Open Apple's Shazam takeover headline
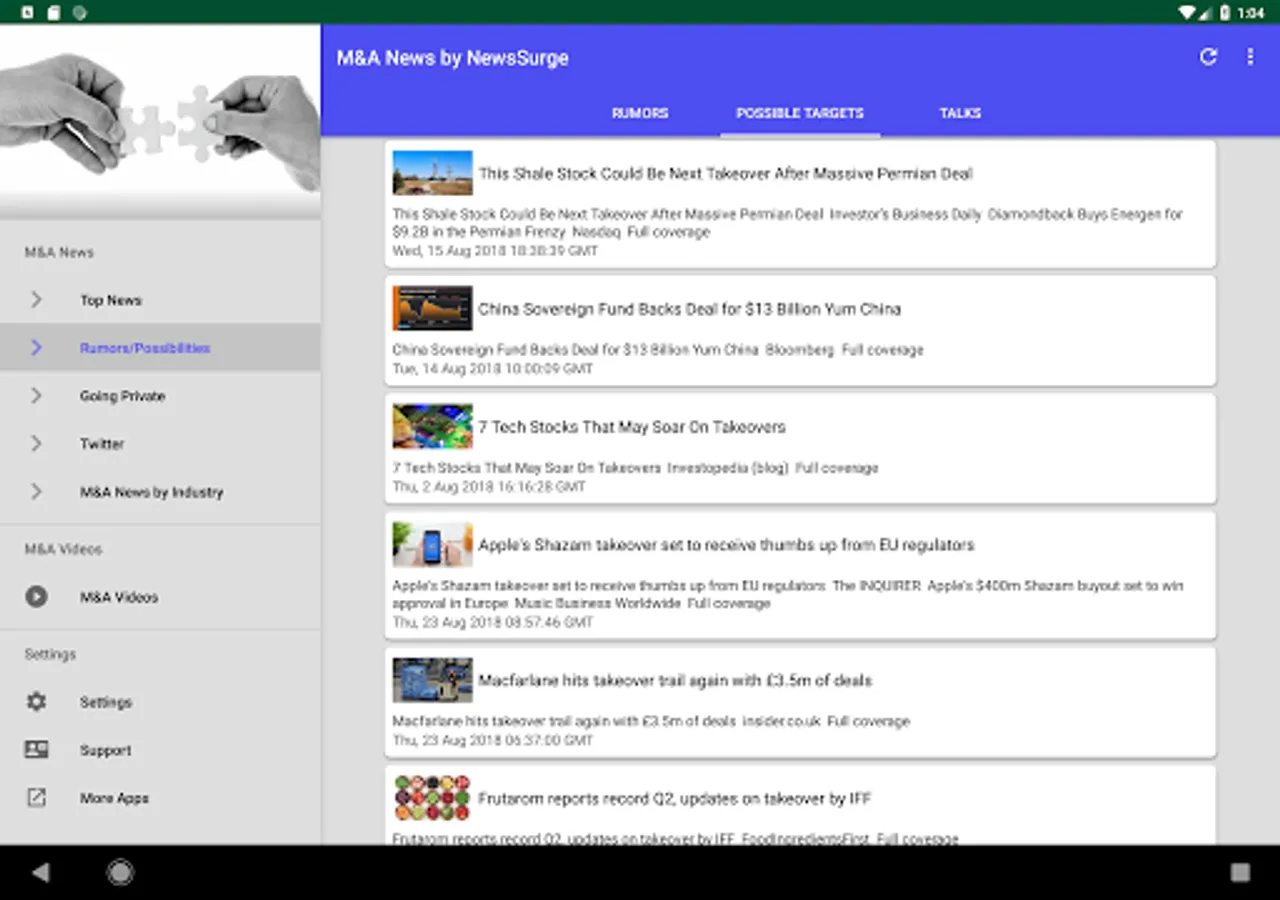 (726, 545)
